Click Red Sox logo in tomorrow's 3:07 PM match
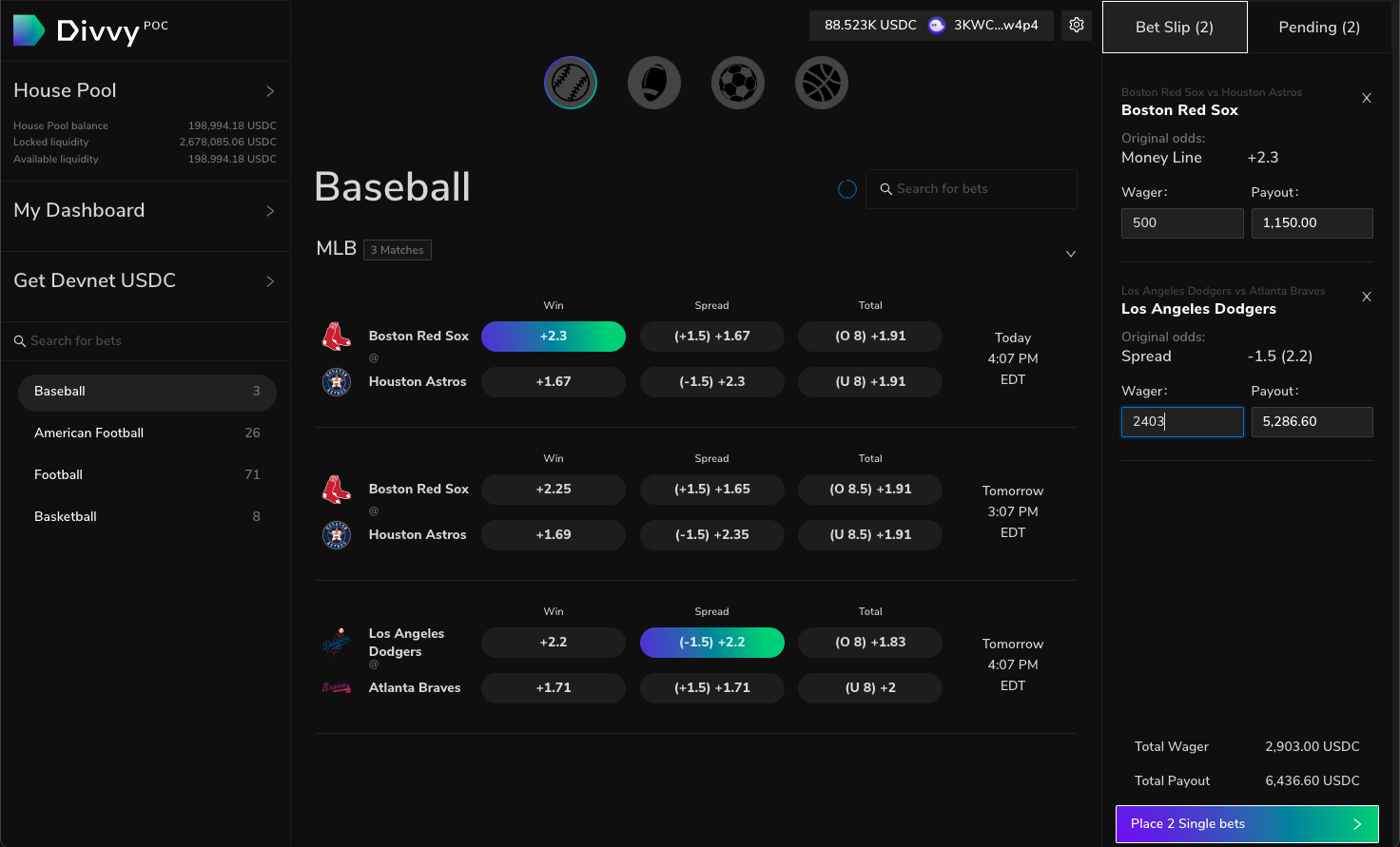Image resolution: width=1400 pixels, height=847 pixels. 337,490
